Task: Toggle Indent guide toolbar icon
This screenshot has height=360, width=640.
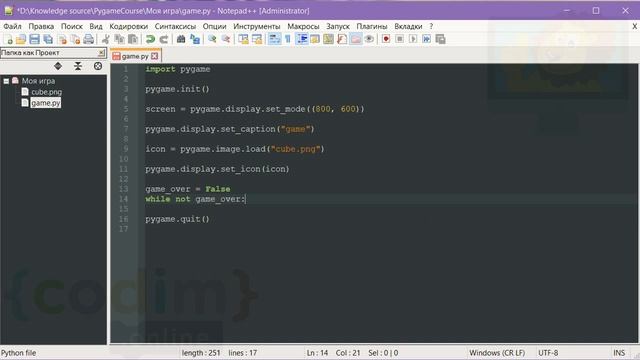Action: tap(302, 39)
